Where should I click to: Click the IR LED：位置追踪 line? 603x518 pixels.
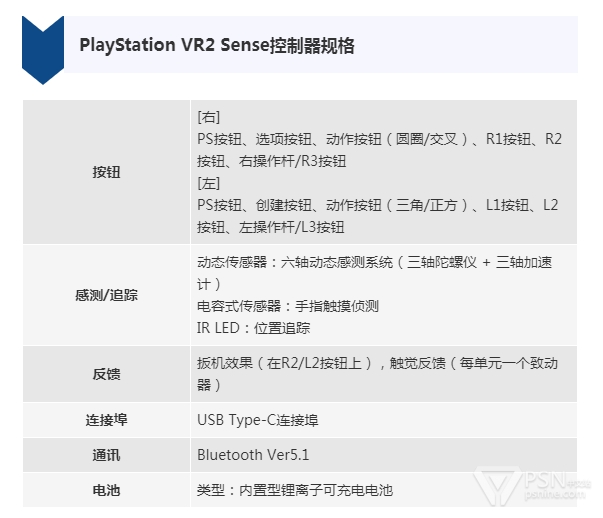click(x=253, y=328)
